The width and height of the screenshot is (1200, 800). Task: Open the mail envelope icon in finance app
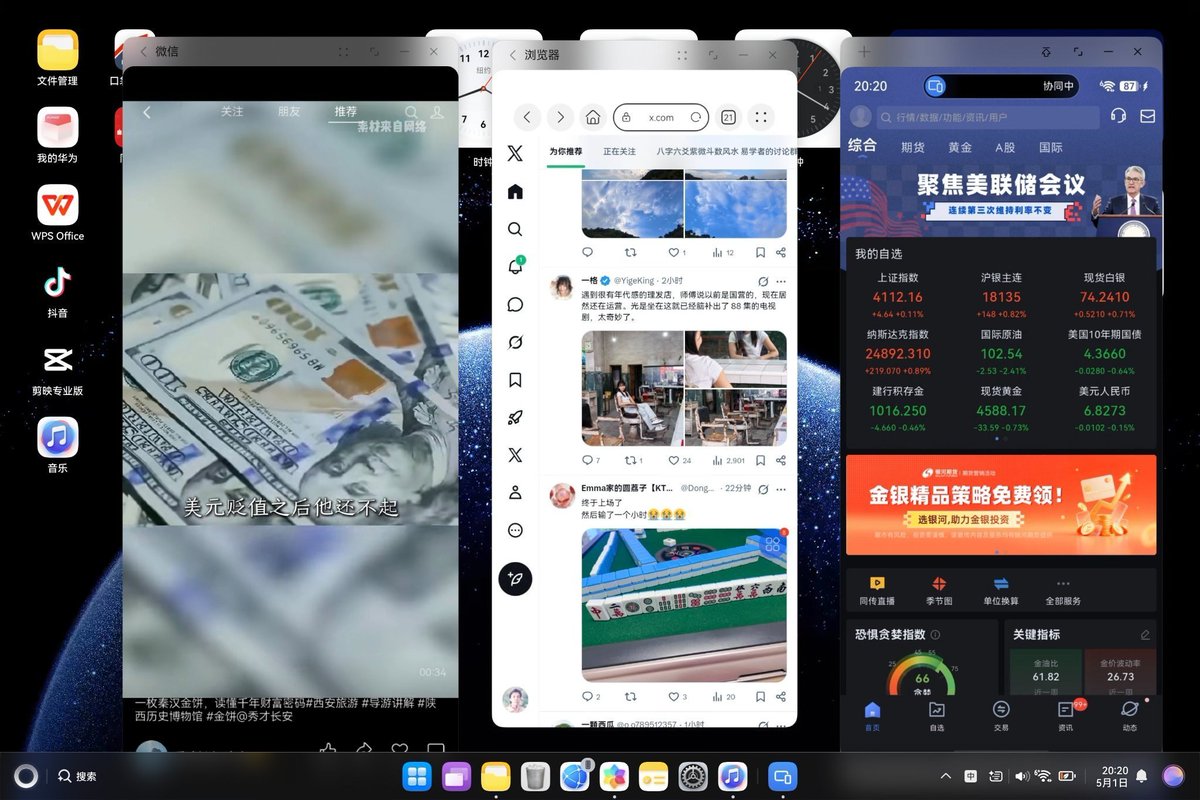coord(1147,116)
